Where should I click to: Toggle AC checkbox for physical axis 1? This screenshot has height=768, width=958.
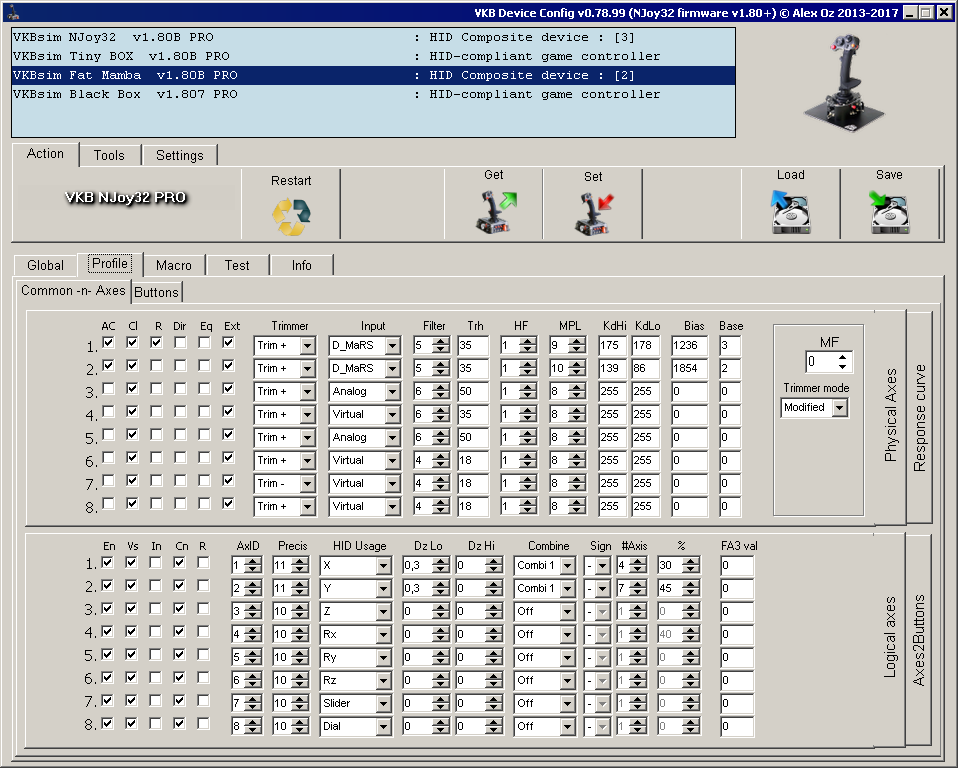tap(108, 343)
